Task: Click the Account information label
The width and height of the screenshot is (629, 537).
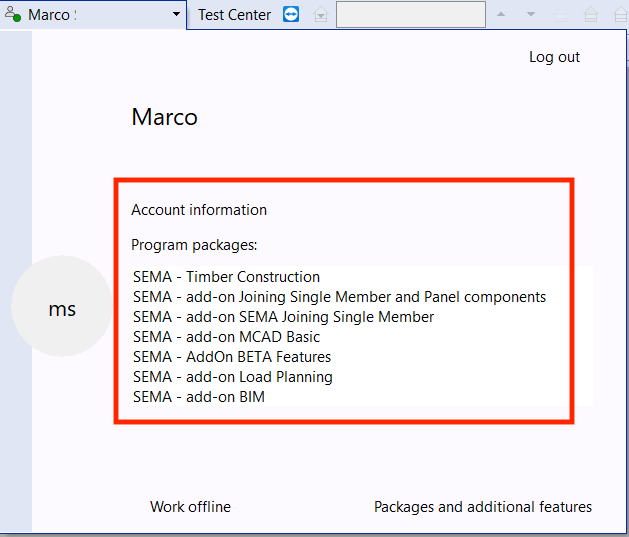Action: point(199,210)
